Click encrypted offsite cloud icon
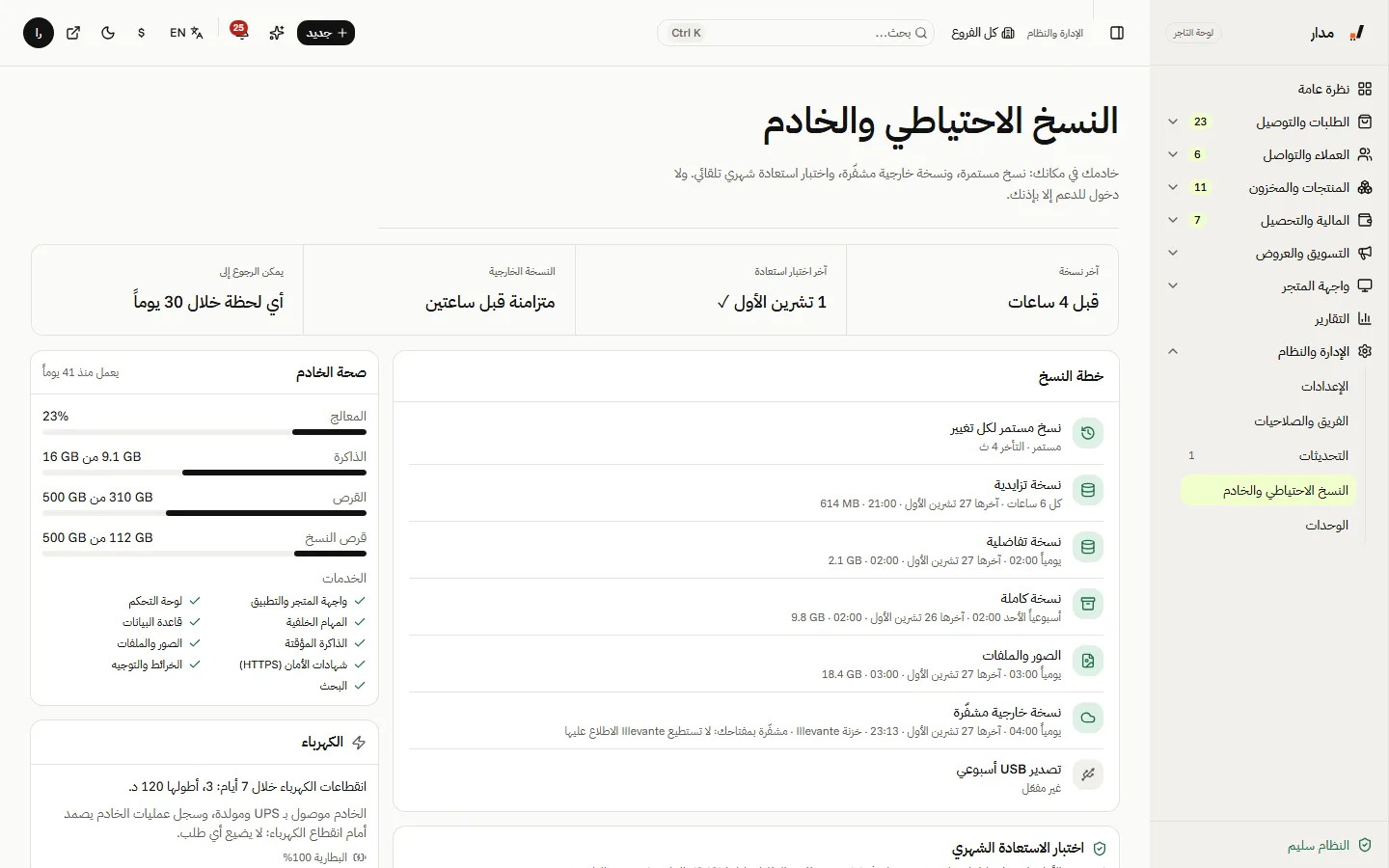This screenshot has height=868, width=1389. (1088, 718)
